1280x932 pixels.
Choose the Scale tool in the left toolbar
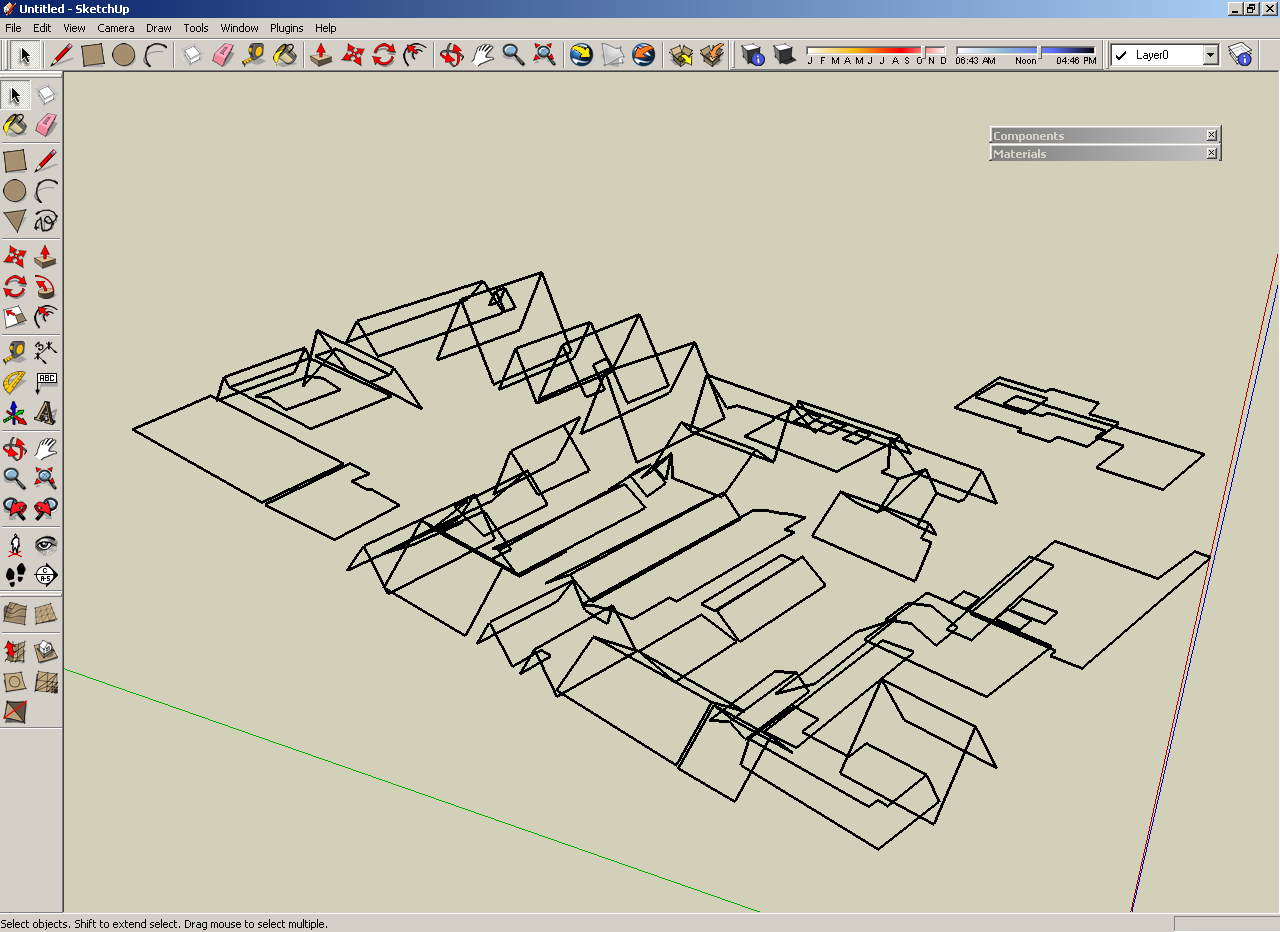pos(15,318)
